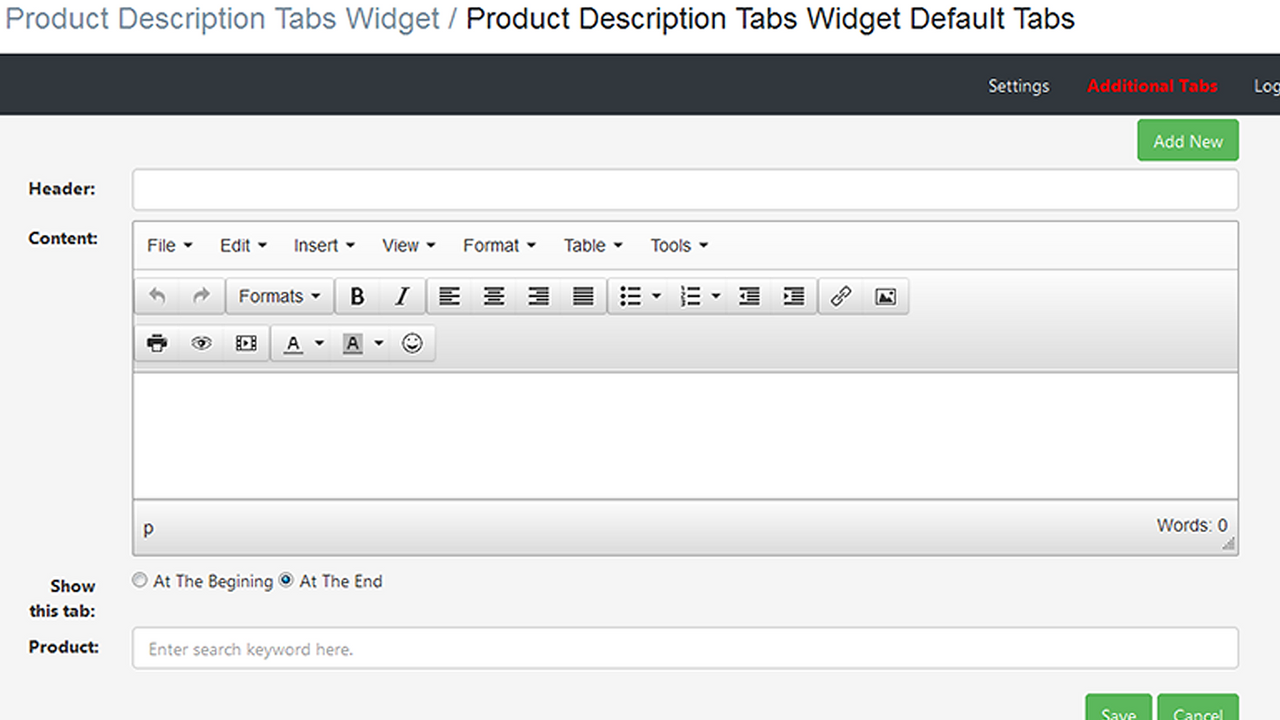Open Product Description Tabs Widget breadcrumb link
Viewport: 1280px width, 720px height.
pyautogui.click(x=223, y=19)
